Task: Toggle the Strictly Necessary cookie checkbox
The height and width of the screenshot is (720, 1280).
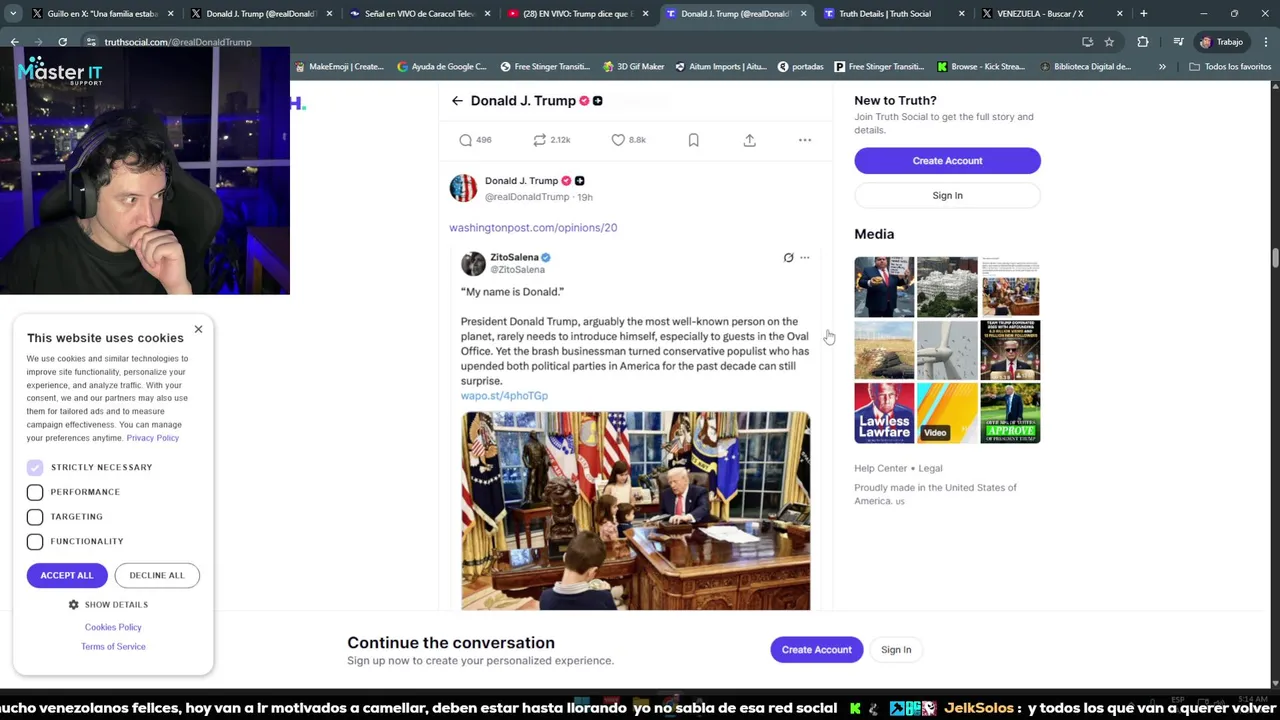Action: tap(35, 468)
